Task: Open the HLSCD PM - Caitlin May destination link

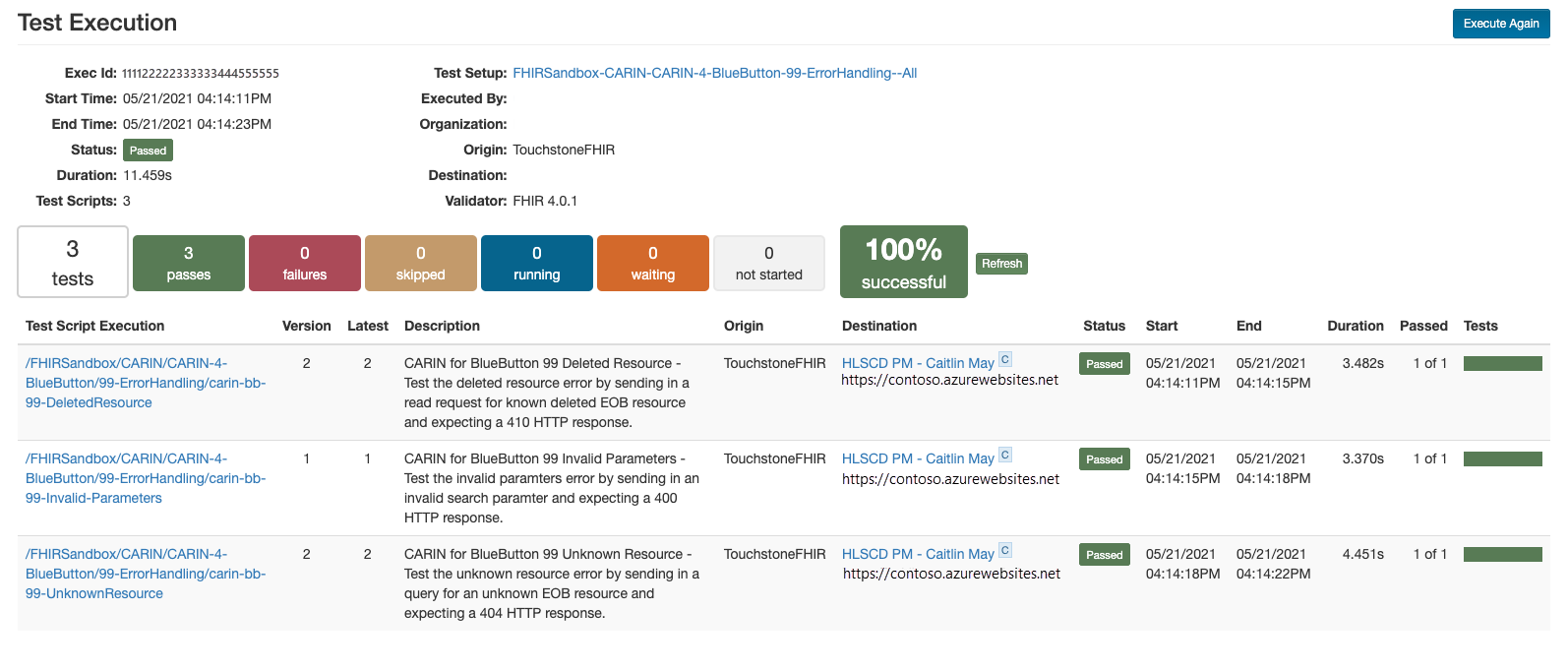Action: (918, 362)
